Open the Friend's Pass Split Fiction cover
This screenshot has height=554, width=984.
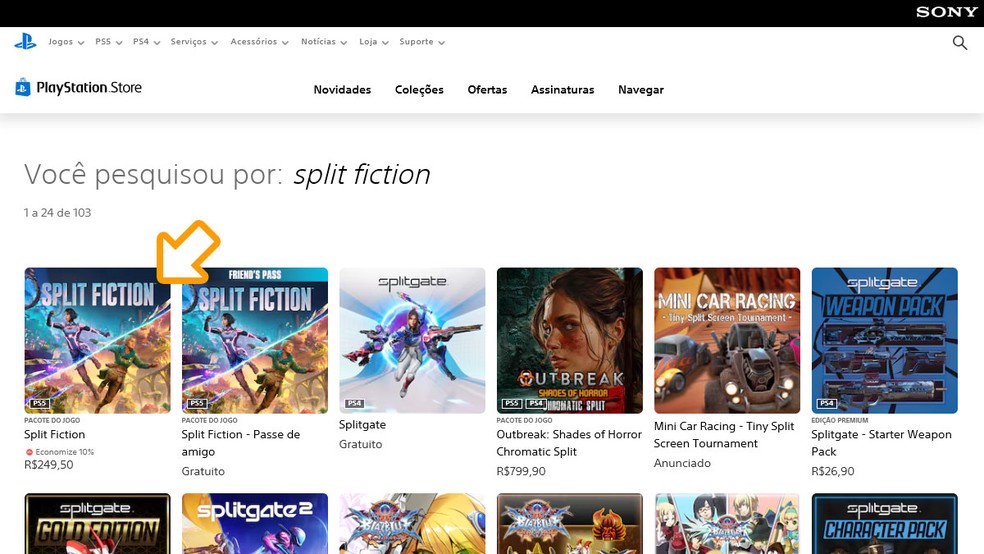pyautogui.click(x=255, y=341)
